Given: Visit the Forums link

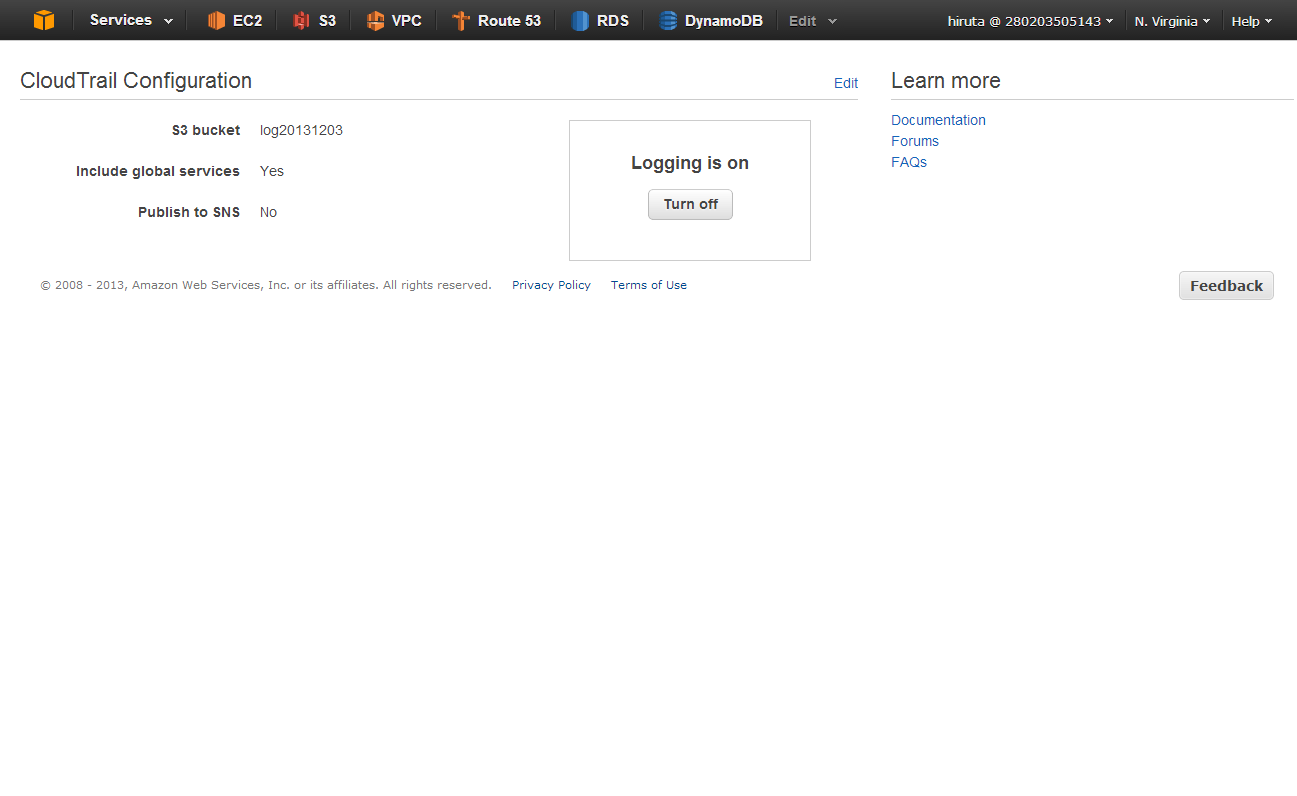Looking at the screenshot, I should (x=915, y=141).
